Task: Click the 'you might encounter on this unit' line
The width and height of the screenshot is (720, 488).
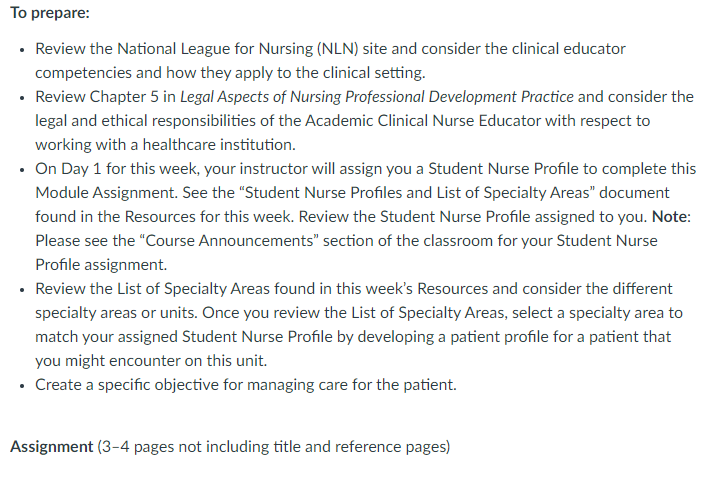Action: 151,361
